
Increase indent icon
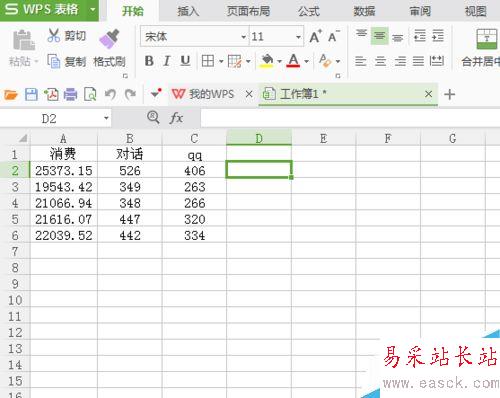(438, 35)
